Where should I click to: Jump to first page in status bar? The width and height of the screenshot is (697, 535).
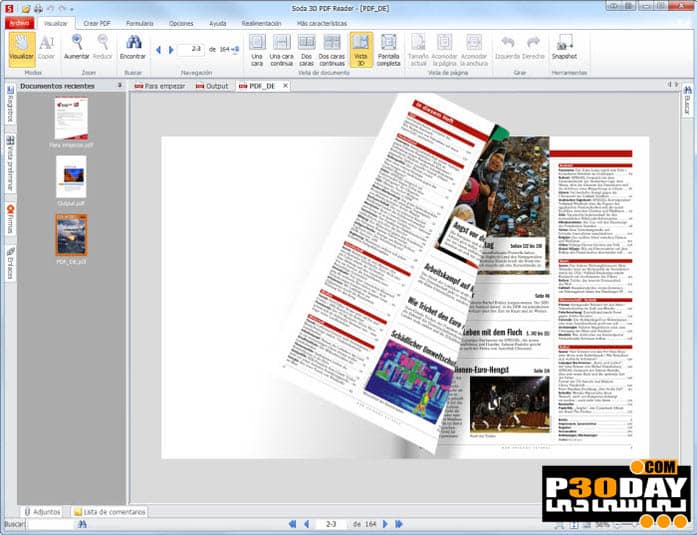[292, 524]
